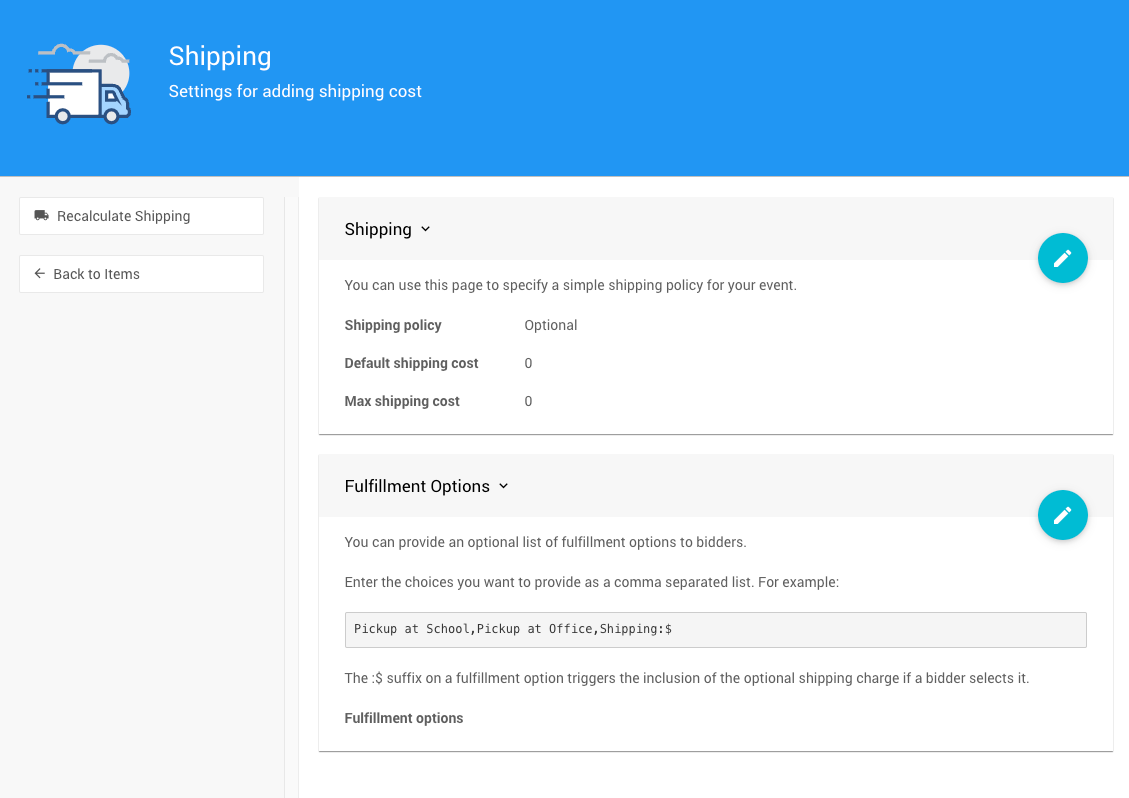Go back via Back to Items label
The image size is (1129, 798).
click(x=96, y=274)
